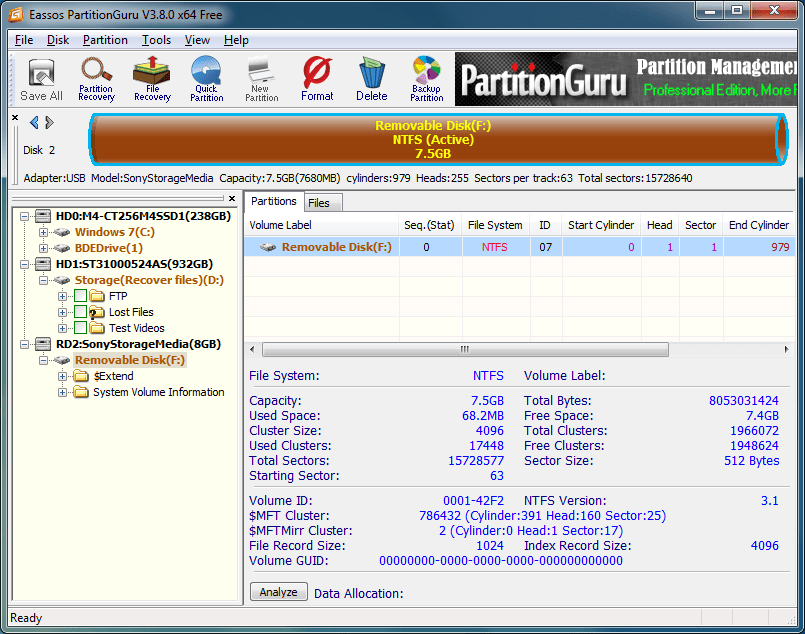805x634 pixels.
Task: Tick the Lost Files checkbox
Action: 80,312
